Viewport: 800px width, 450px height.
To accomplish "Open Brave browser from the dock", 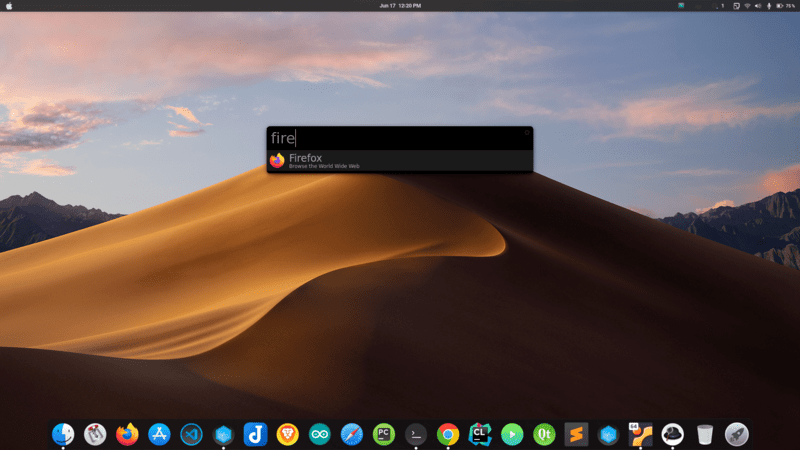I will (x=287, y=434).
